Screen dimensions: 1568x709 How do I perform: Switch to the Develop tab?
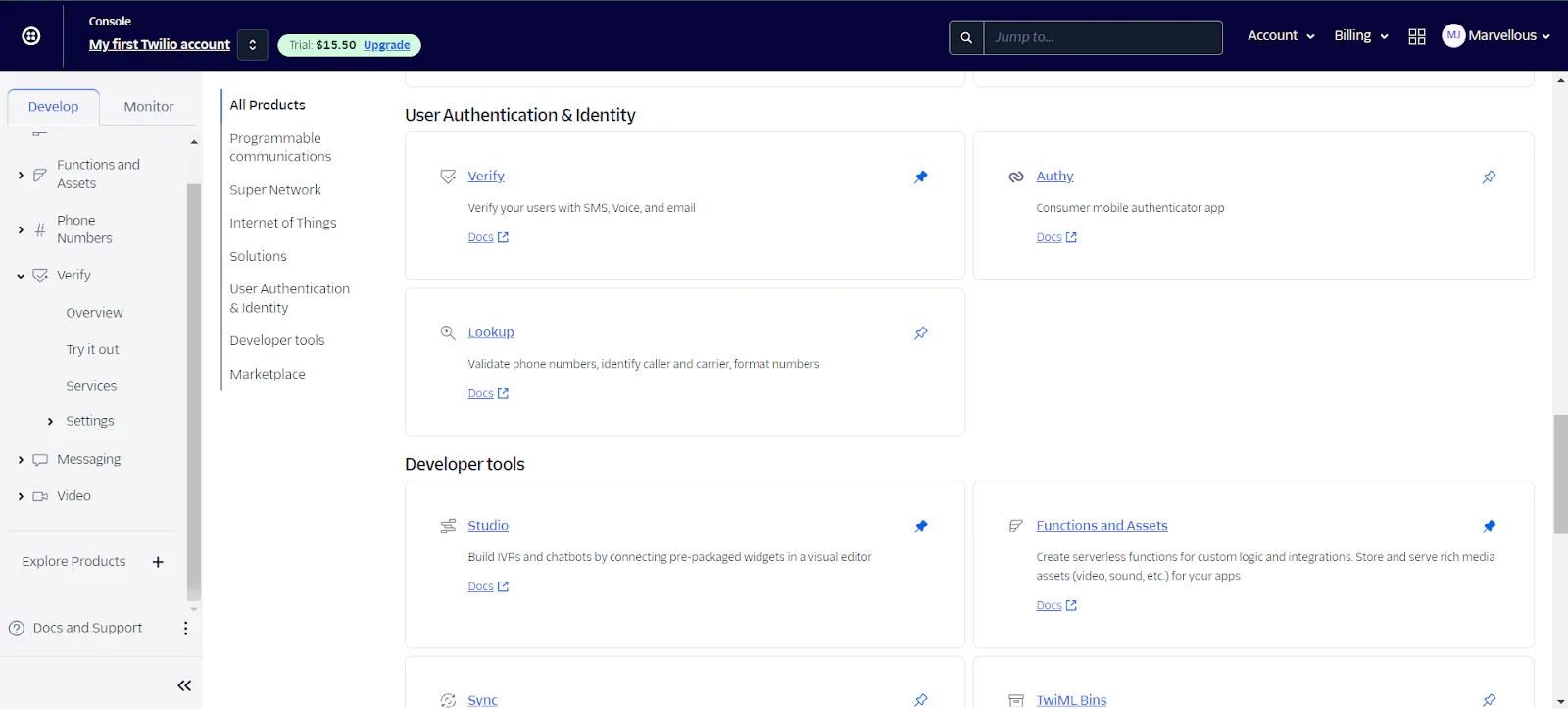[54, 106]
